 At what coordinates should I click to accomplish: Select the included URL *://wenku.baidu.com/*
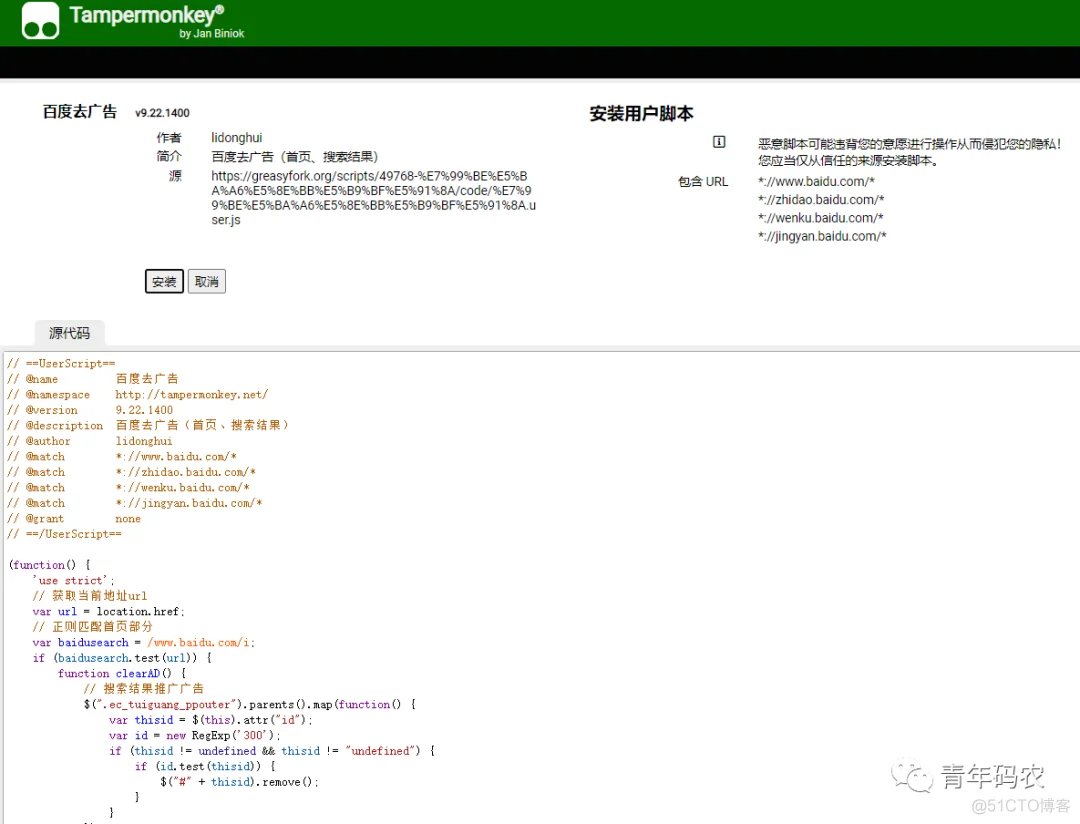820,218
